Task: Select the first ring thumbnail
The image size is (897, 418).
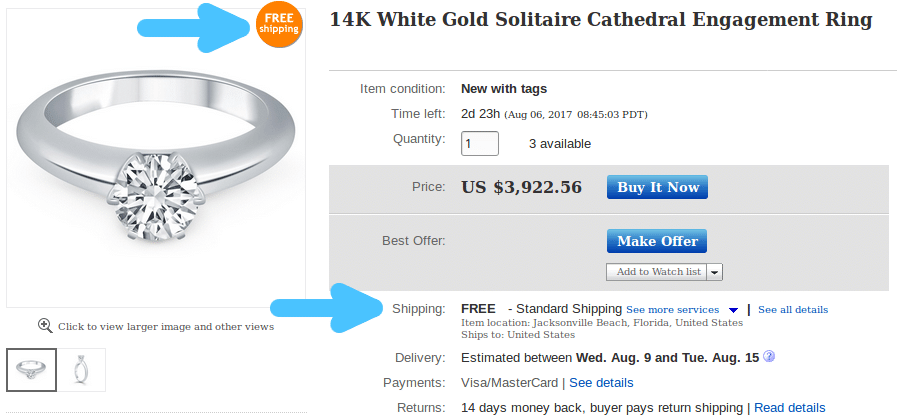Action: tap(32, 369)
